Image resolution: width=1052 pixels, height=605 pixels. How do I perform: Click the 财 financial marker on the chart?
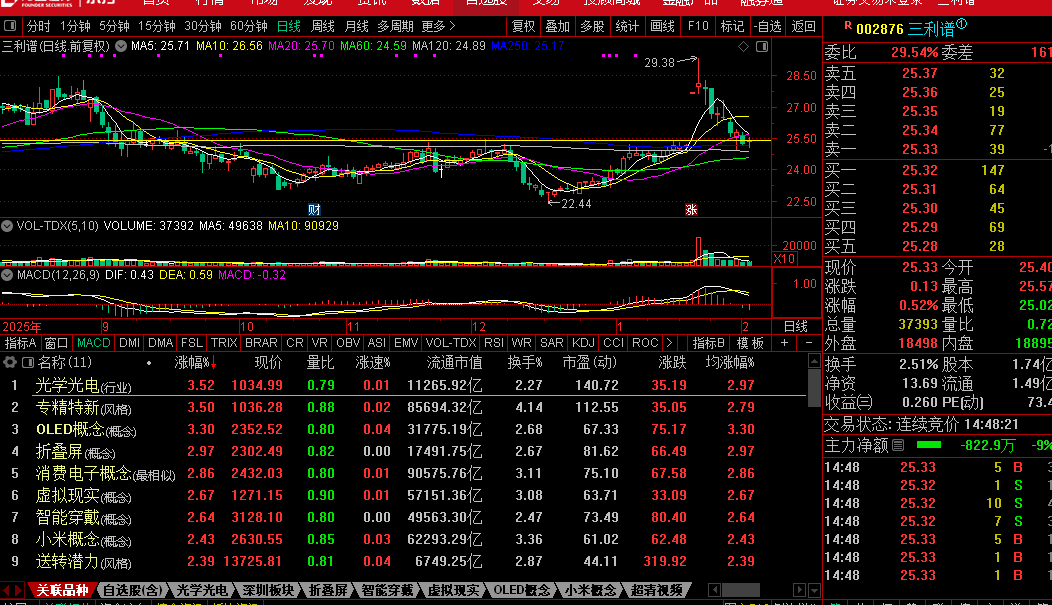(x=314, y=210)
